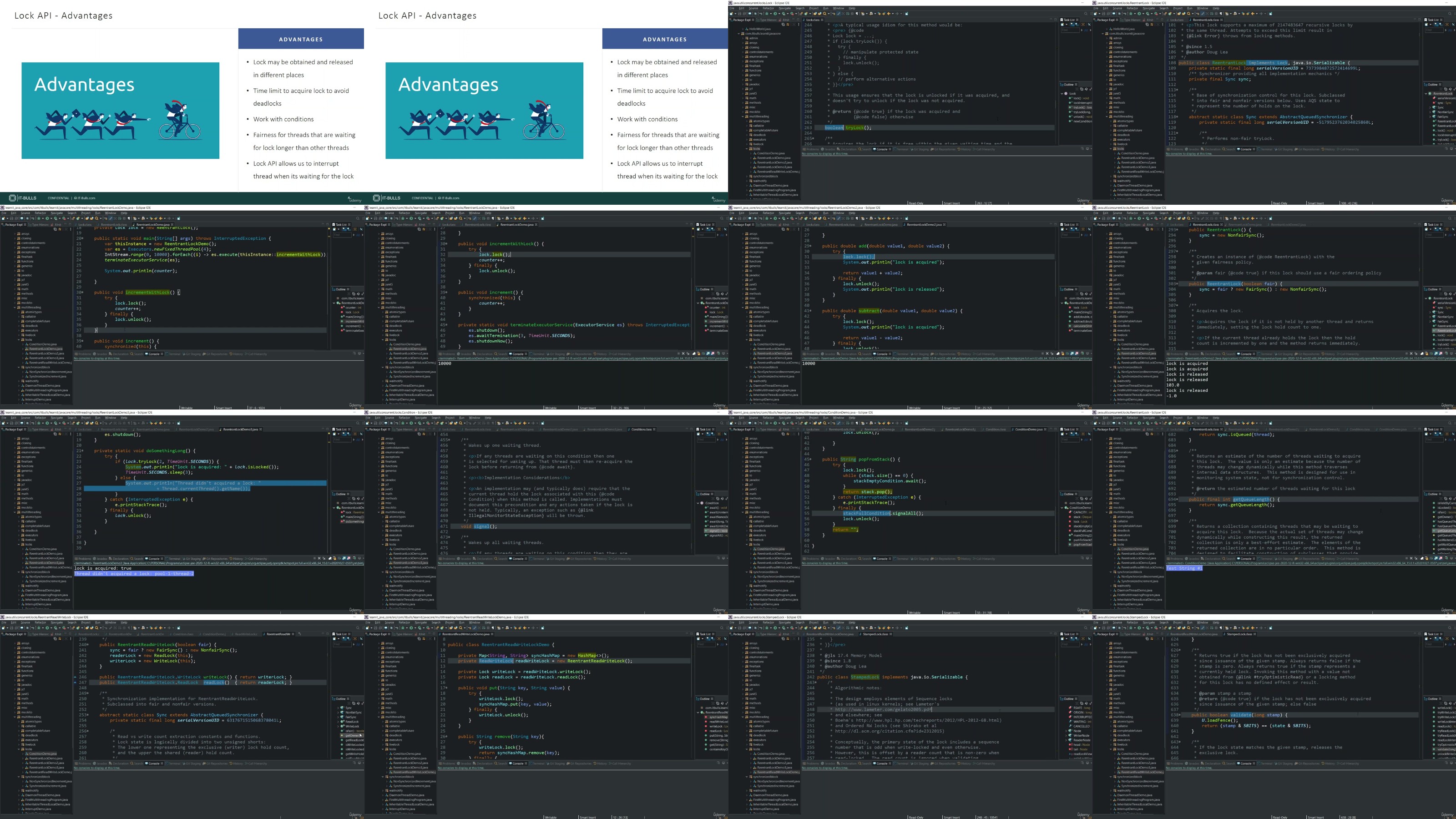Click Back navigation arrow in ReentrantReadWriteLockDemo.java window
Image resolution: width=1456 pixels, height=819 pixels.
(x=525, y=628)
